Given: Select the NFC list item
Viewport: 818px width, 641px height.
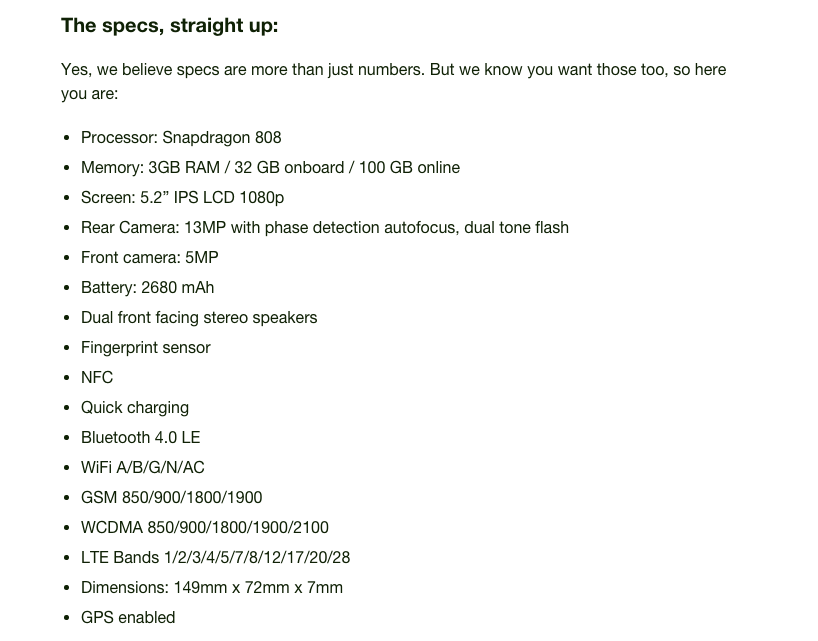Looking at the screenshot, I should [97, 378].
